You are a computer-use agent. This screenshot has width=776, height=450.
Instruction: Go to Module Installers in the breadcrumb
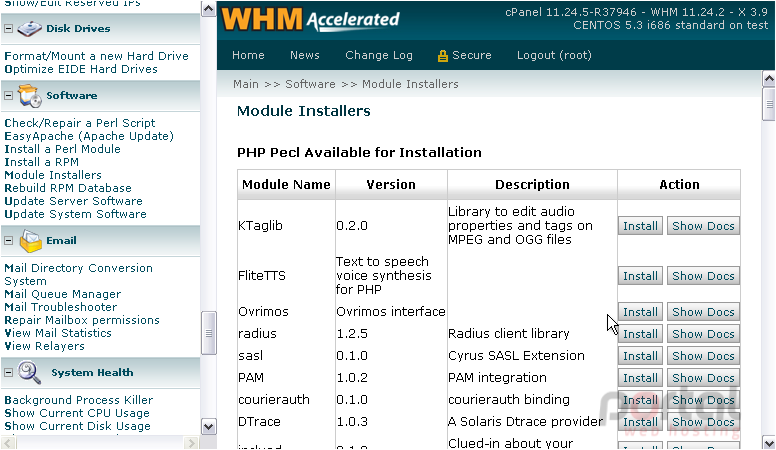(410, 84)
